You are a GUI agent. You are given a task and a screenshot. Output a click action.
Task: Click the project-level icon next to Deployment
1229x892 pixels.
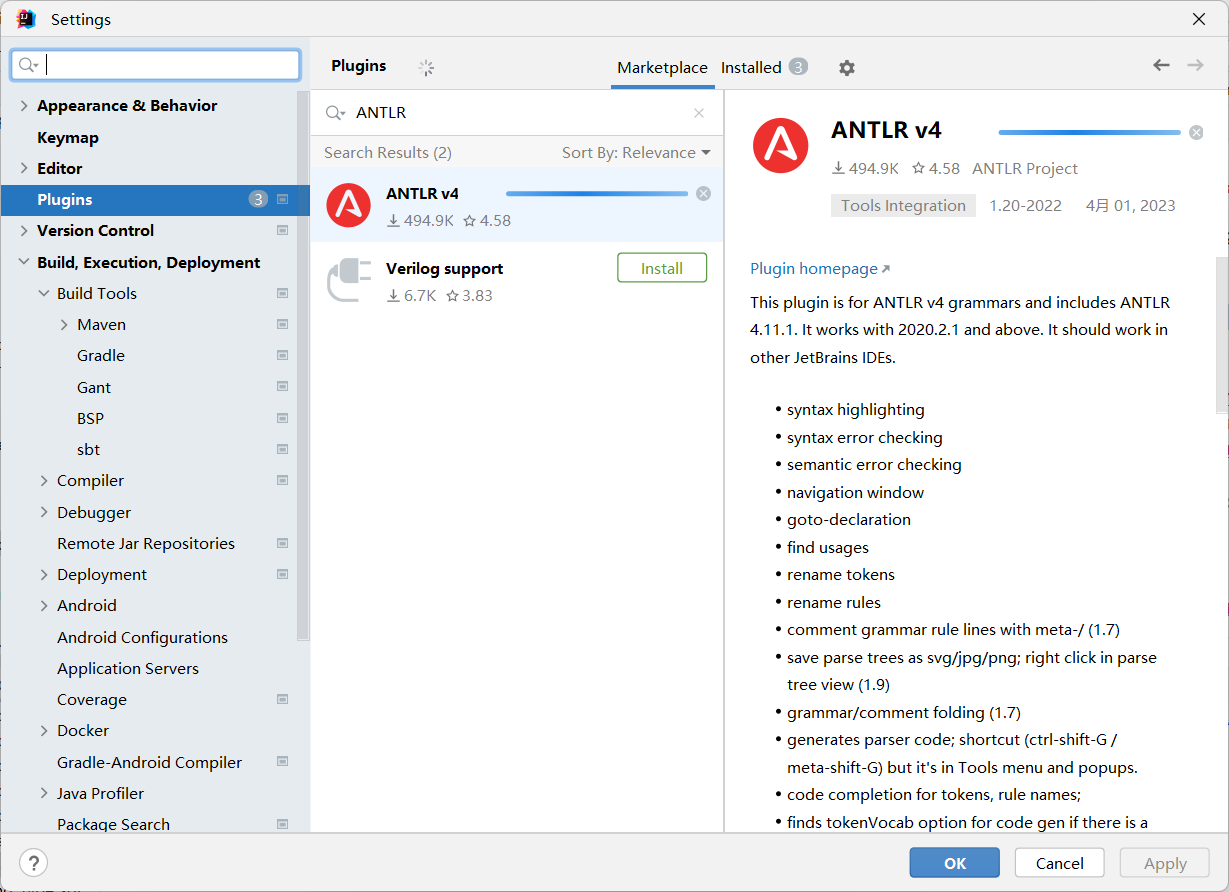tap(283, 575)
